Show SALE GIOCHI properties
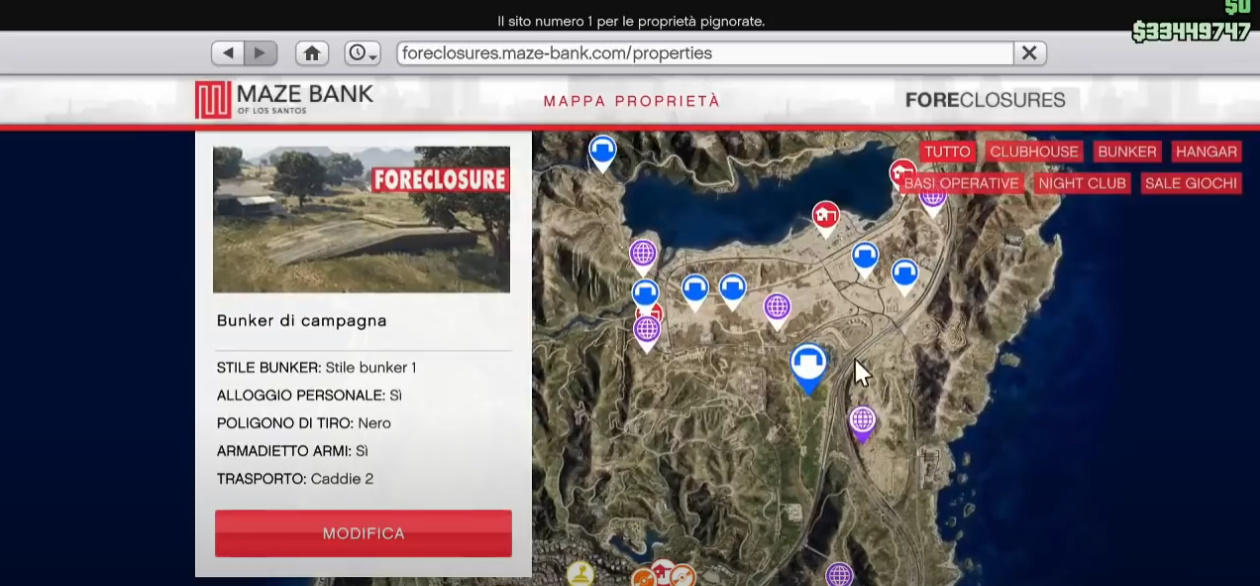This screenshot has height=586, width=1260. [1191, 183]
